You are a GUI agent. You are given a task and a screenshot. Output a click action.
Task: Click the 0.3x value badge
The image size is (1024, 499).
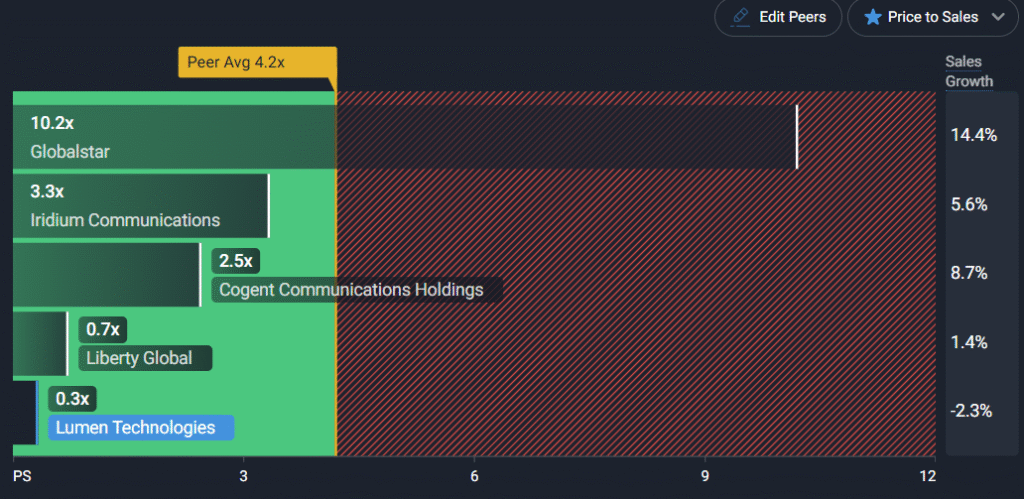coord(72,399)
